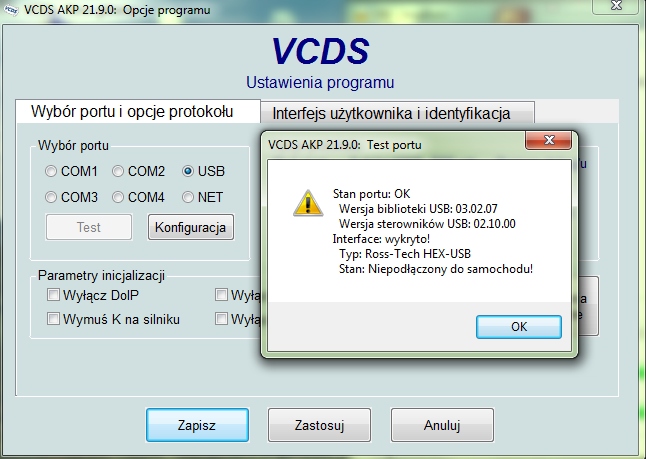Viewport: 646px width, 459px height.
Task: Choose the USB port option
Action: click(x=188, y=171)
